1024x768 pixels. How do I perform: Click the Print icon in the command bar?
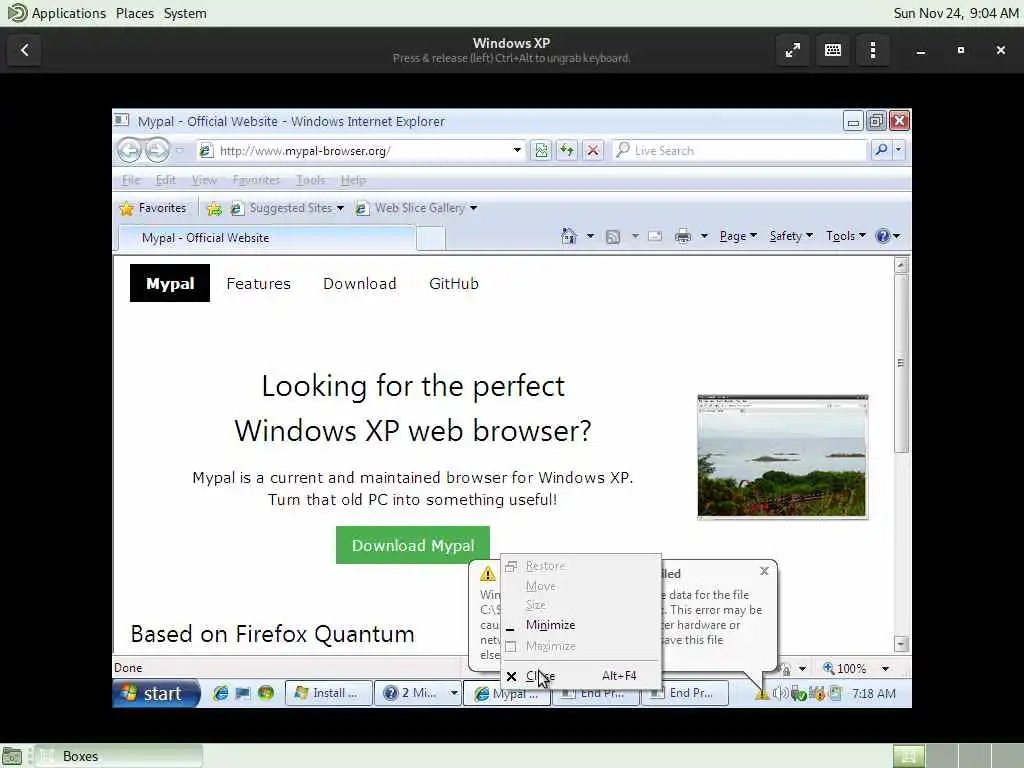coord(682,236)
